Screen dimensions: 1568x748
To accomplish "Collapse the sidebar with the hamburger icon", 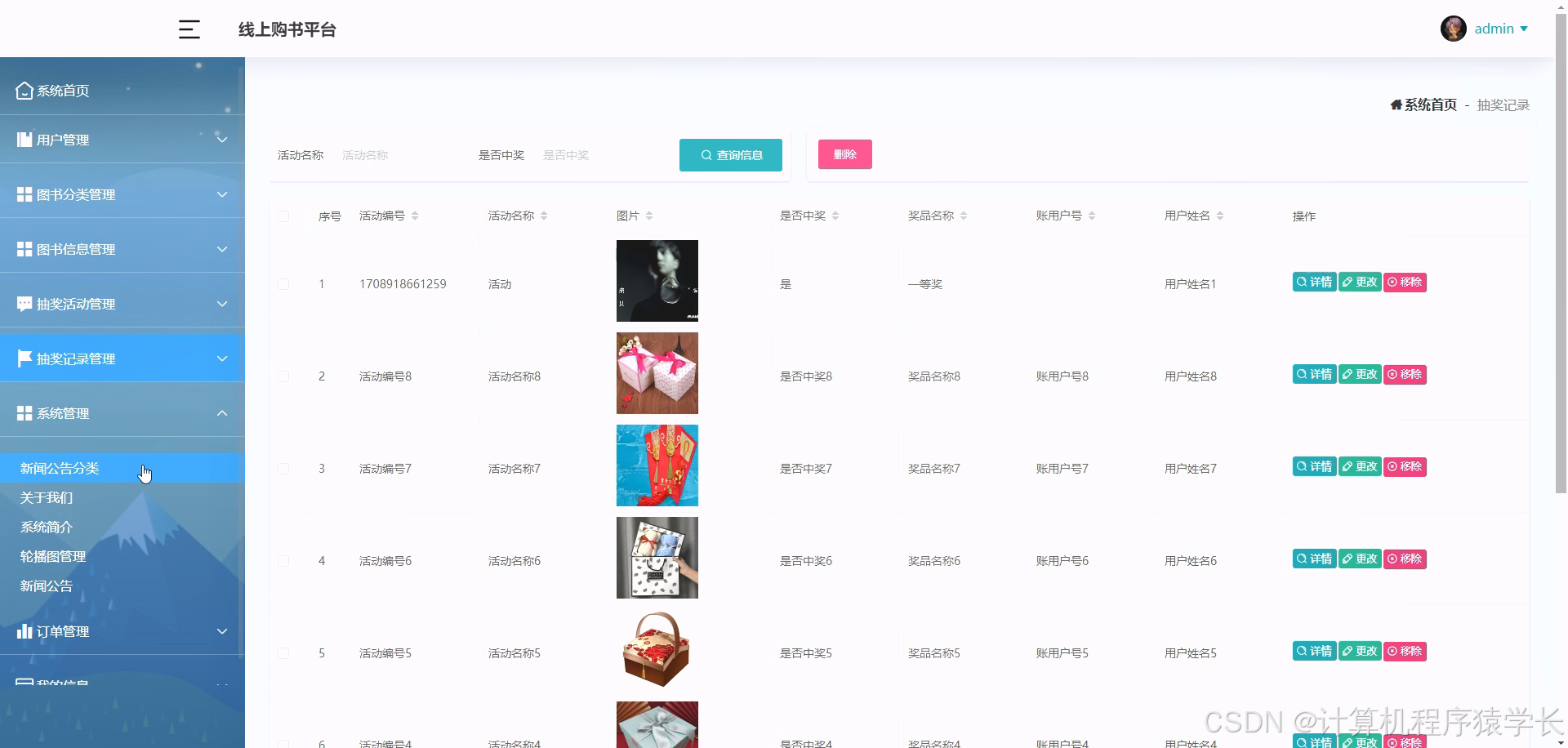I will pos(189,29).
